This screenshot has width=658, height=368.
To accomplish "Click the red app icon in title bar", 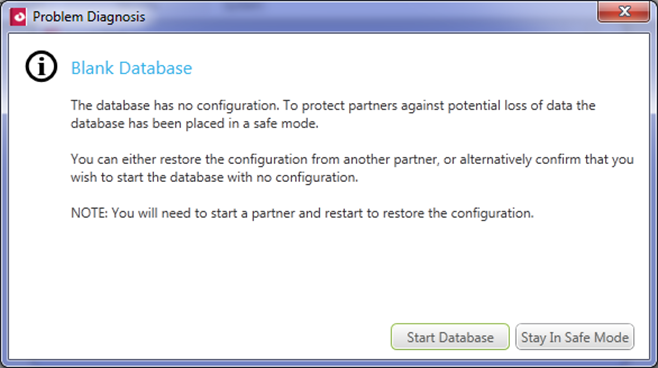I will click(x=18, y=17).
